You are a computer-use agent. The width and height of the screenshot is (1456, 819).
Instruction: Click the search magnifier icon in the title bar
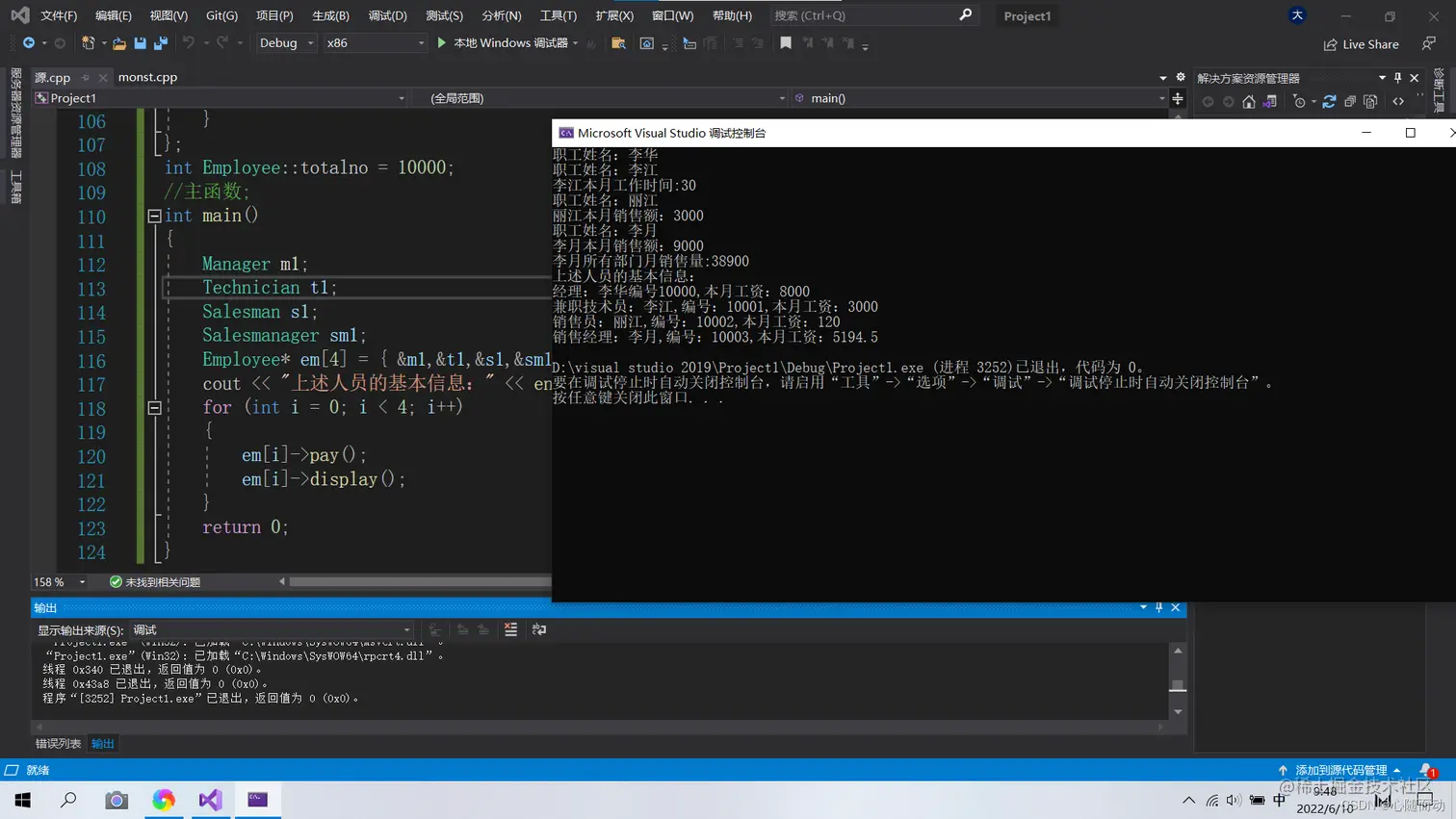pos(965,15)
